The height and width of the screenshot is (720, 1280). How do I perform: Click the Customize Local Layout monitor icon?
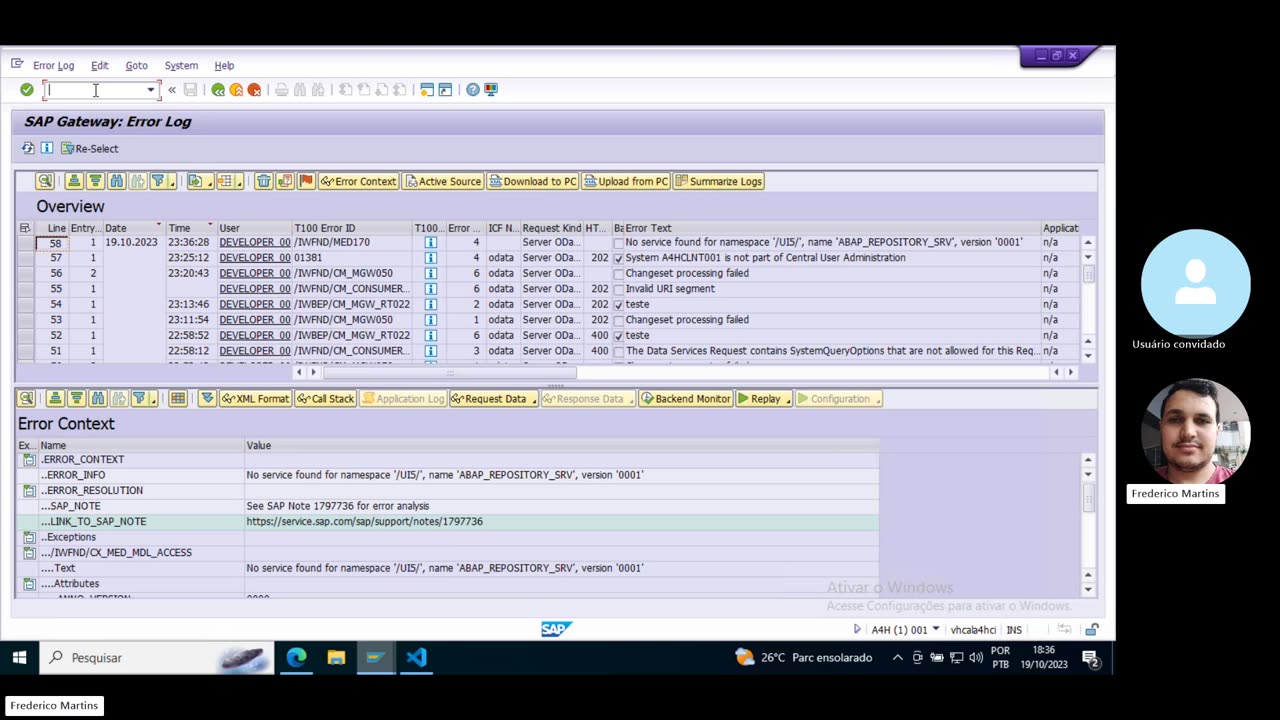click(x=491, y=90)
